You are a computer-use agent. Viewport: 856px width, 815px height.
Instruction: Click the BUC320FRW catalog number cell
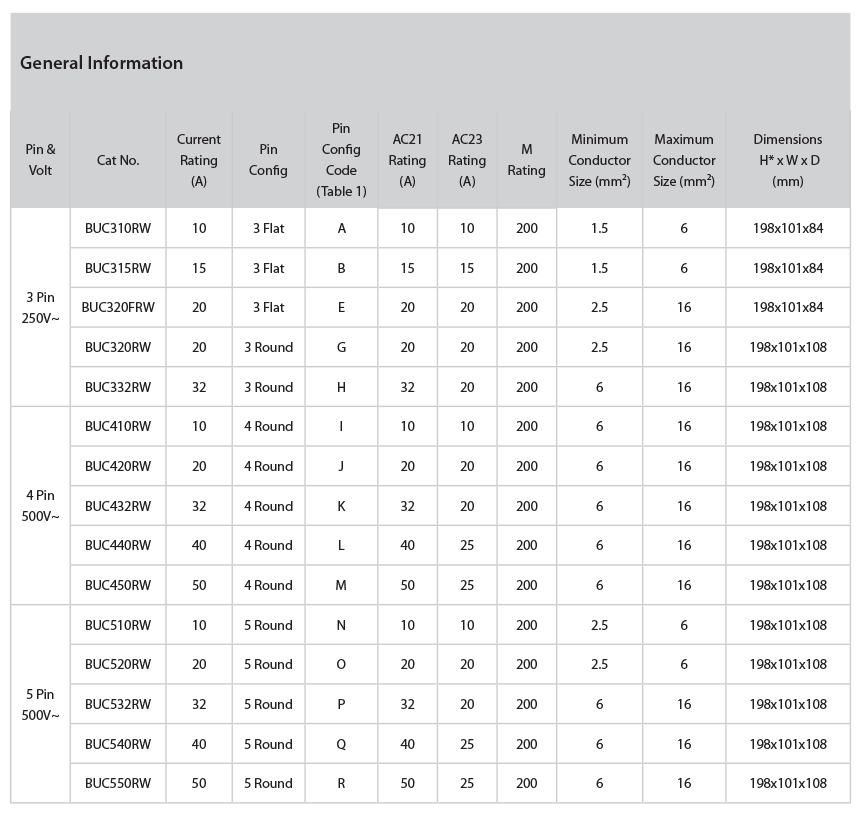(118, 307)
